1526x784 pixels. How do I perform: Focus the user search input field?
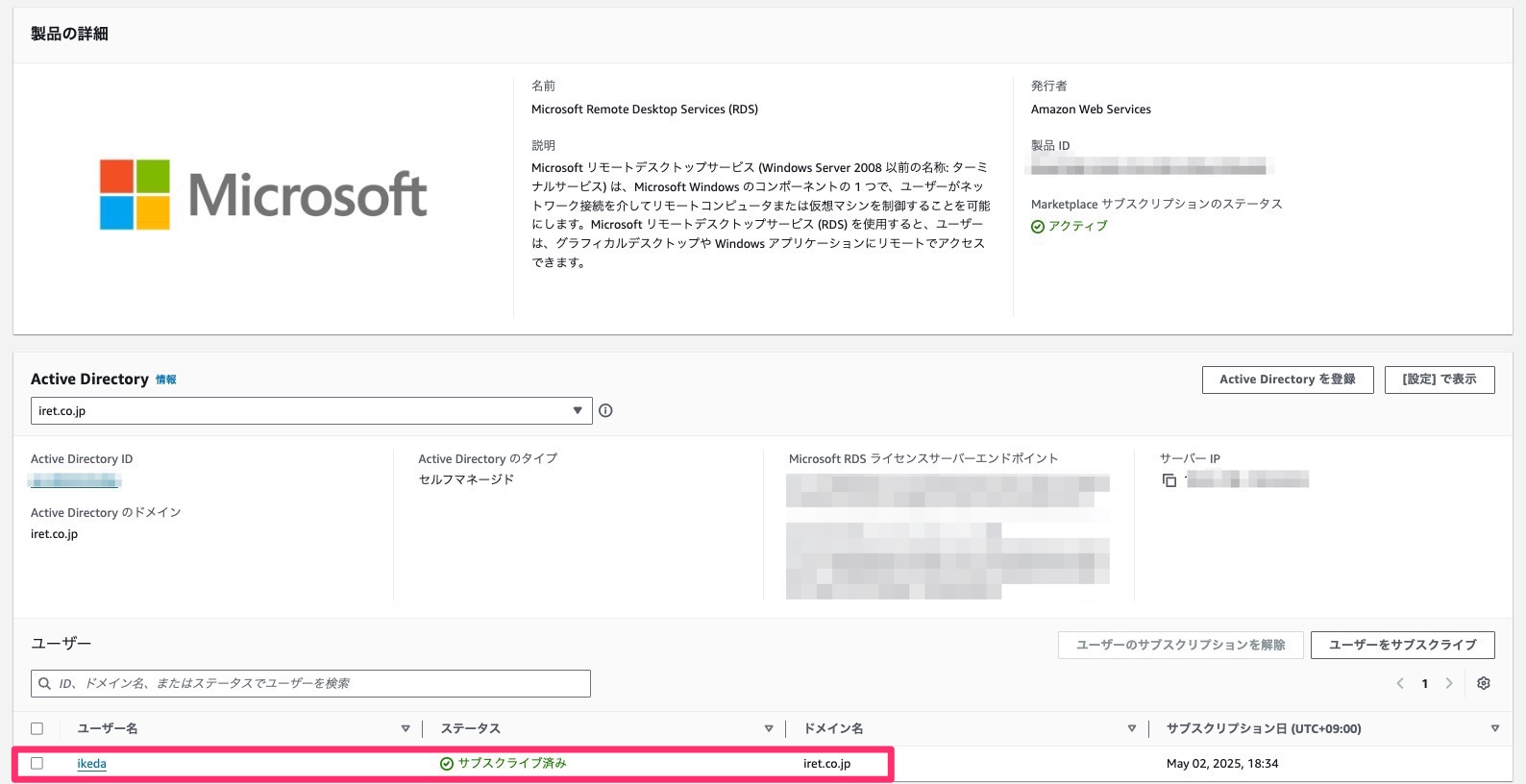pos(311,683)
